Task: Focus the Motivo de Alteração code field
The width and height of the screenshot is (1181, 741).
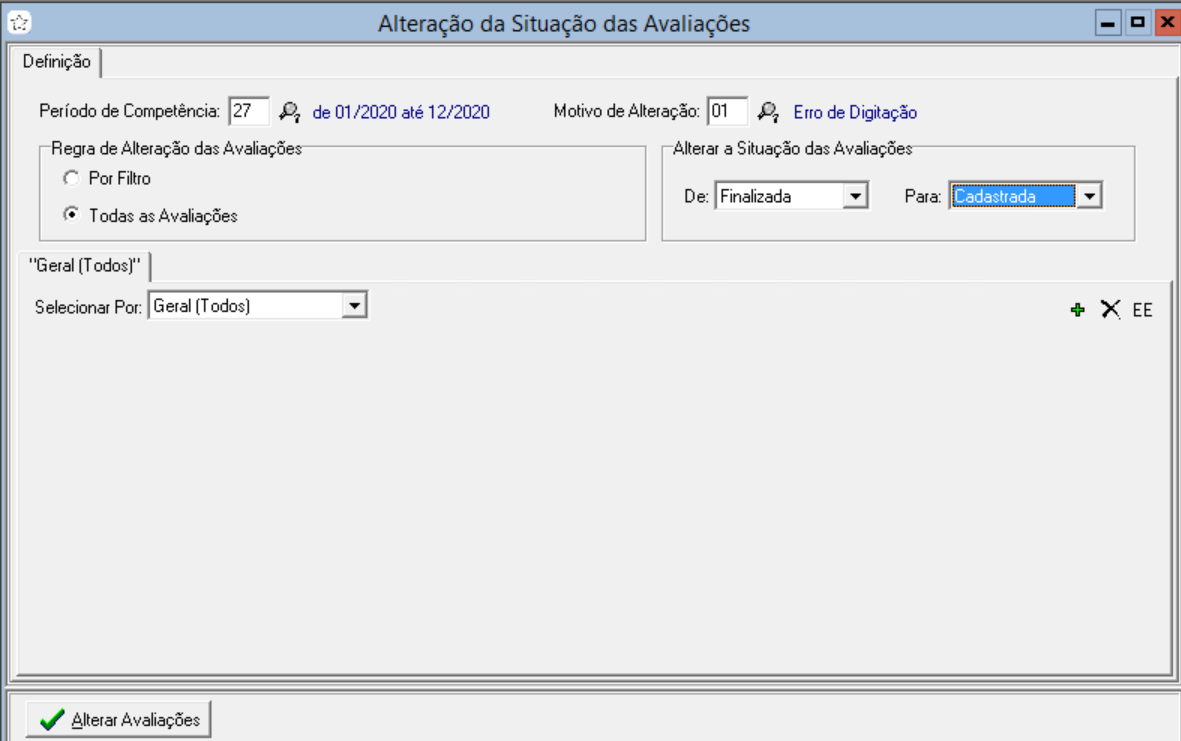Action: tap(725, 112)
